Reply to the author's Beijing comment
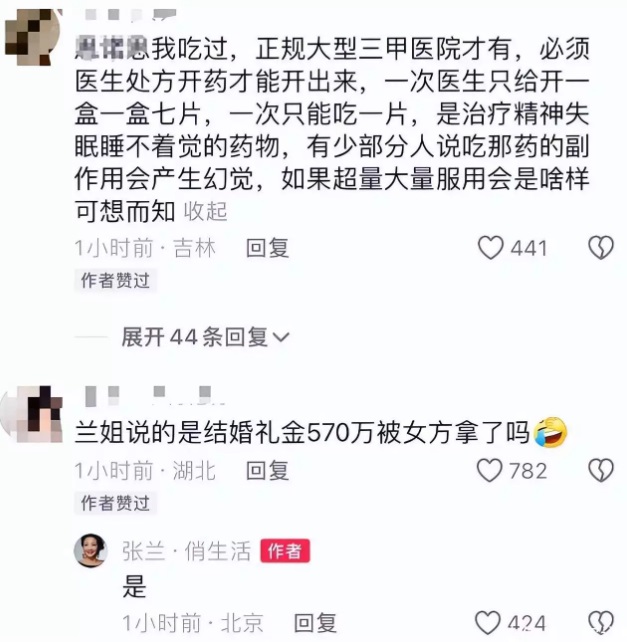The image size is (627, 642). pos(315,623)
